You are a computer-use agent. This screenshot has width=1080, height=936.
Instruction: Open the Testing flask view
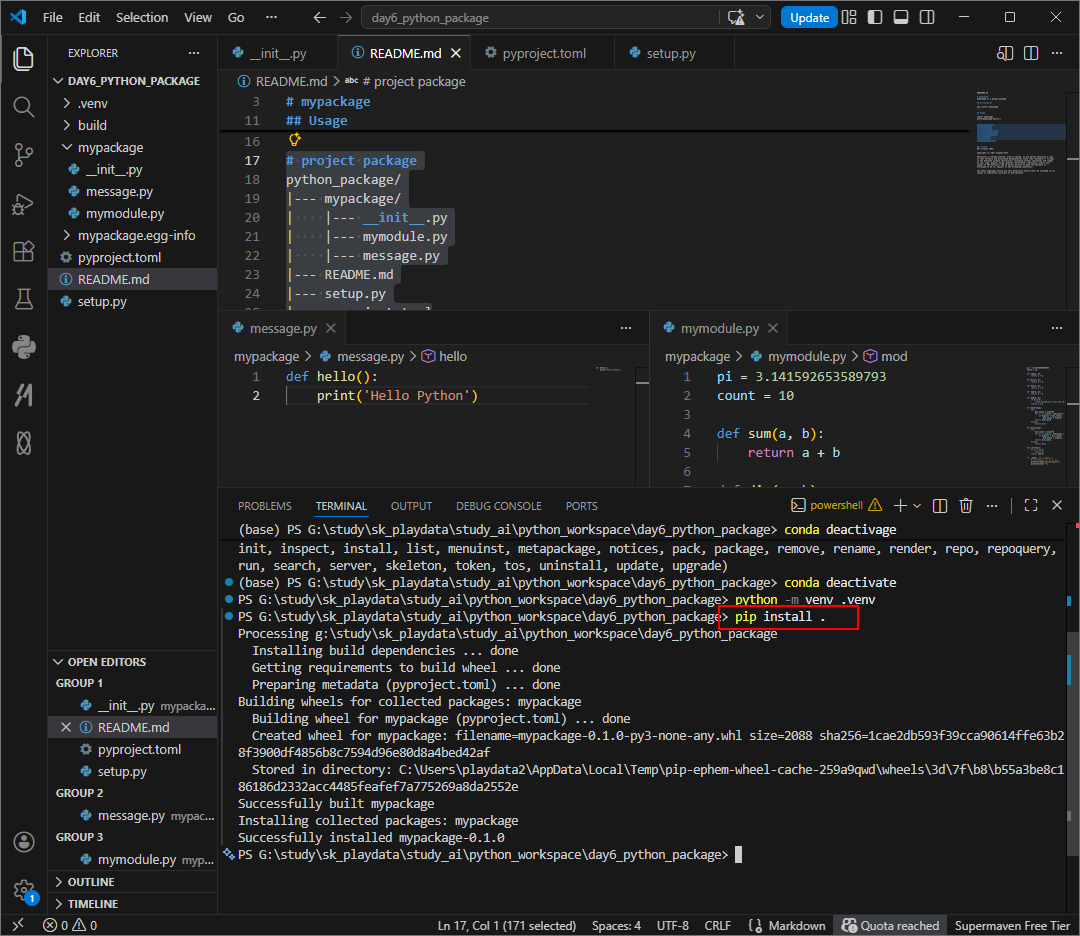coord(23,299)
